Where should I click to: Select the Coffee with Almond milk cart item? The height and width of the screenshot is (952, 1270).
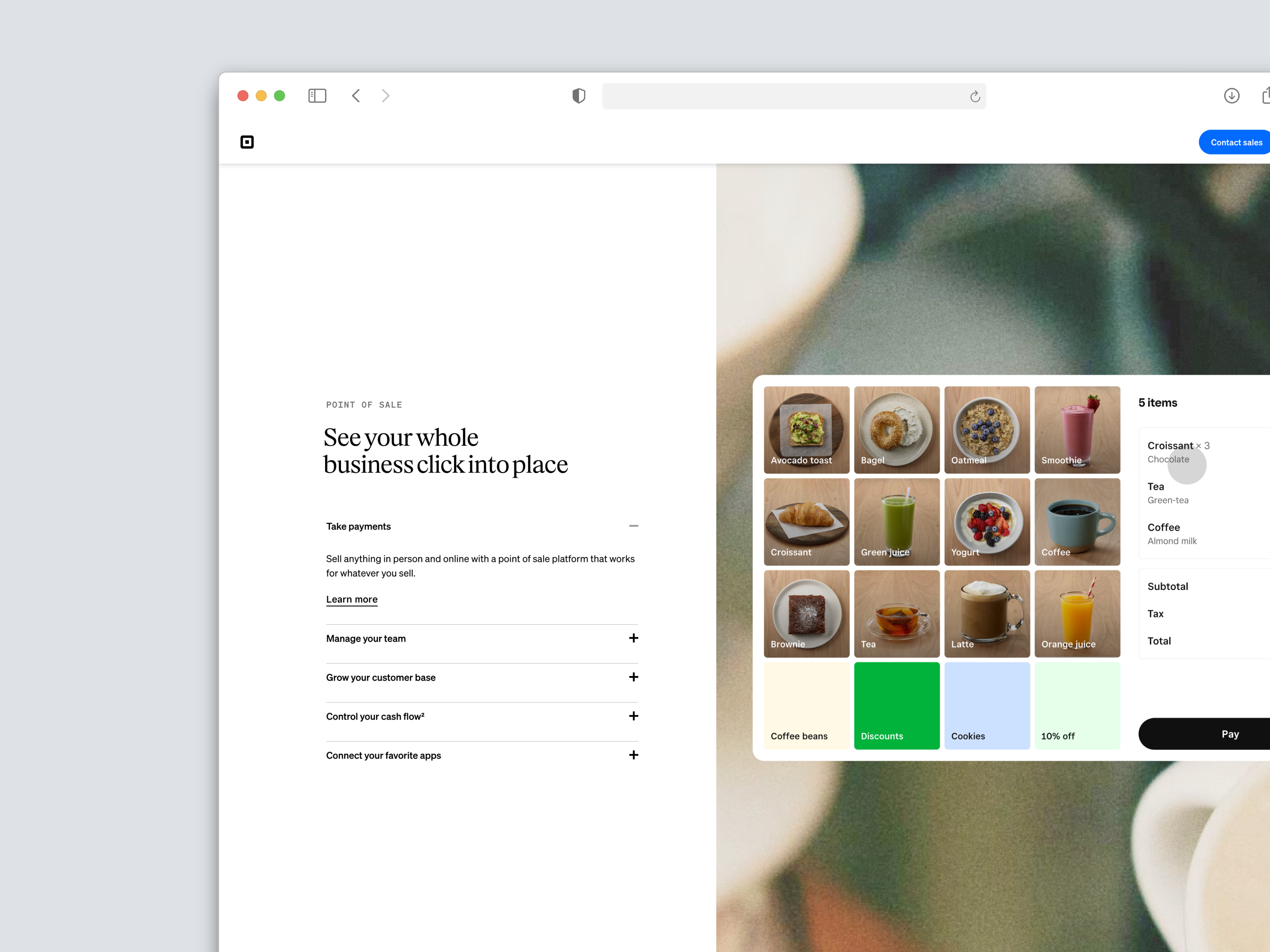tap(1171, 533)
